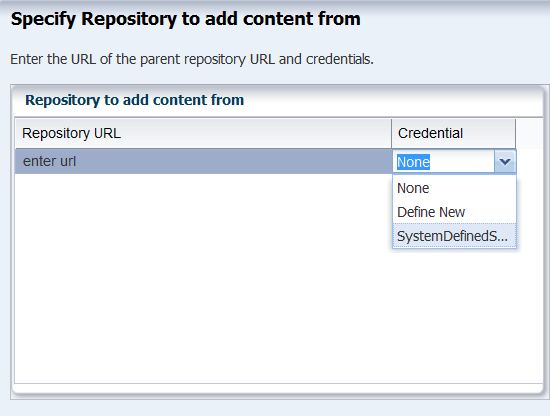
Task: Click the empty area under the dropdown list
Action: (454, 316)
